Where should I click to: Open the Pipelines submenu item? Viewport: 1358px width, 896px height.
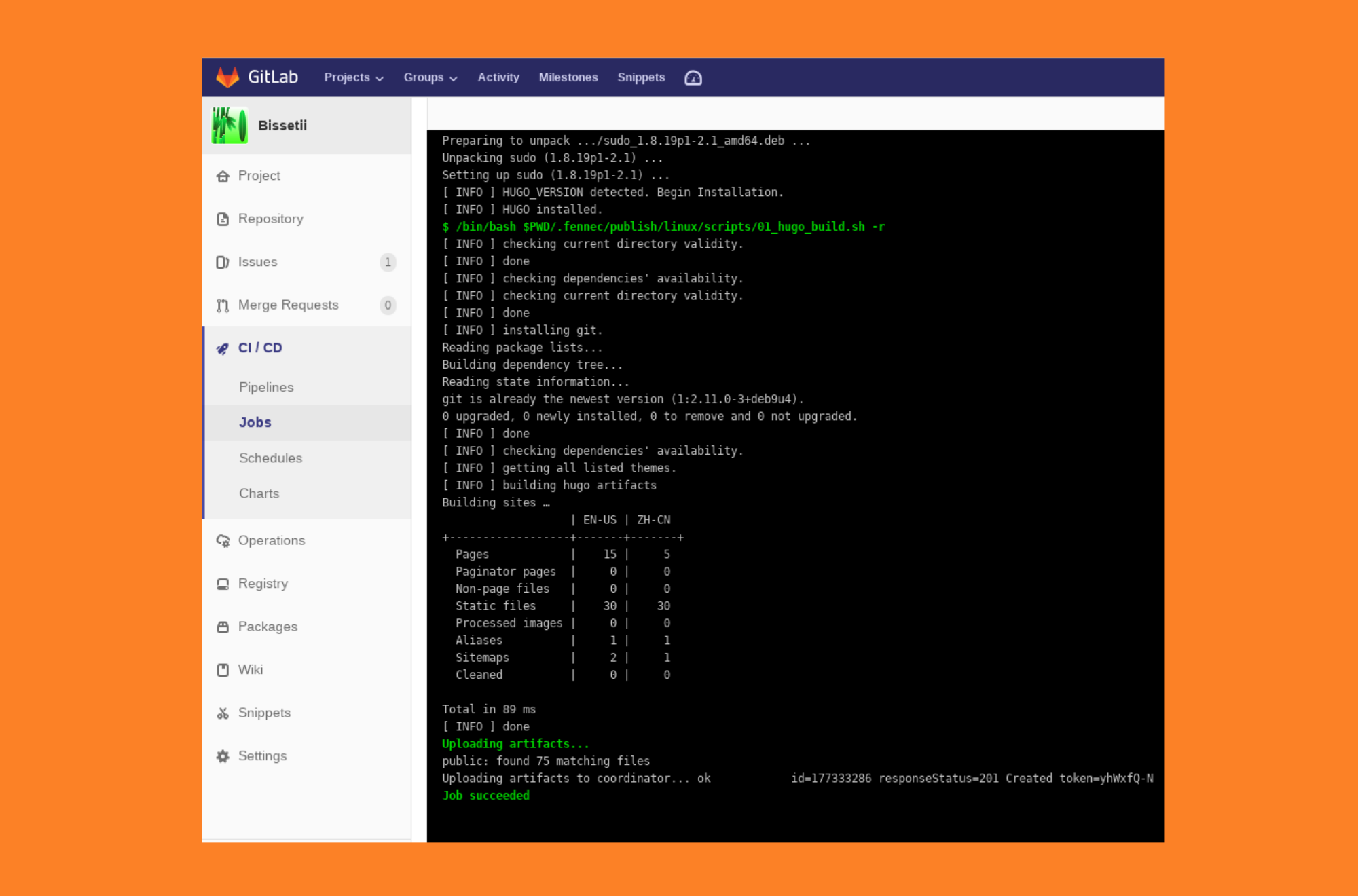(266, 387)
